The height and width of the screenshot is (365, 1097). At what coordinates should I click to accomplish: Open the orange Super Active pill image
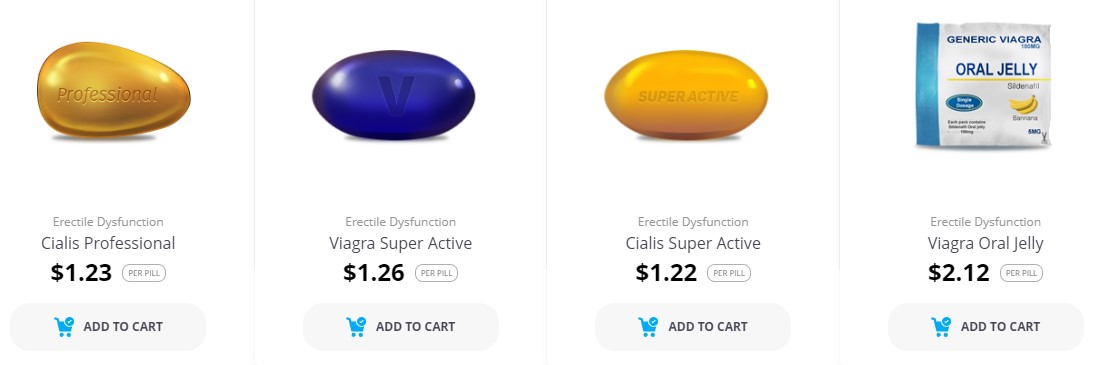686,95
